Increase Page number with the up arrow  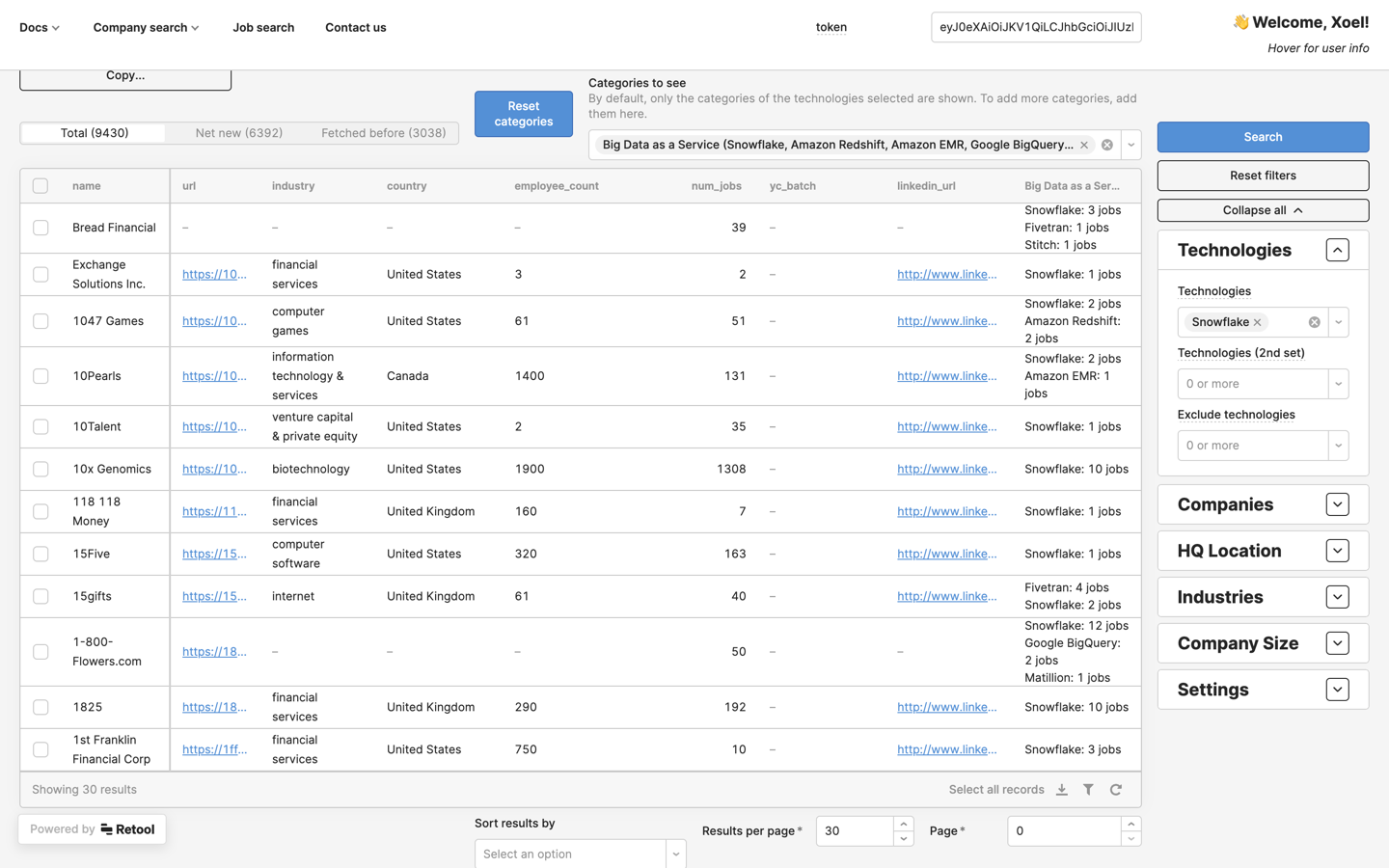click(x=1131, y=824)
